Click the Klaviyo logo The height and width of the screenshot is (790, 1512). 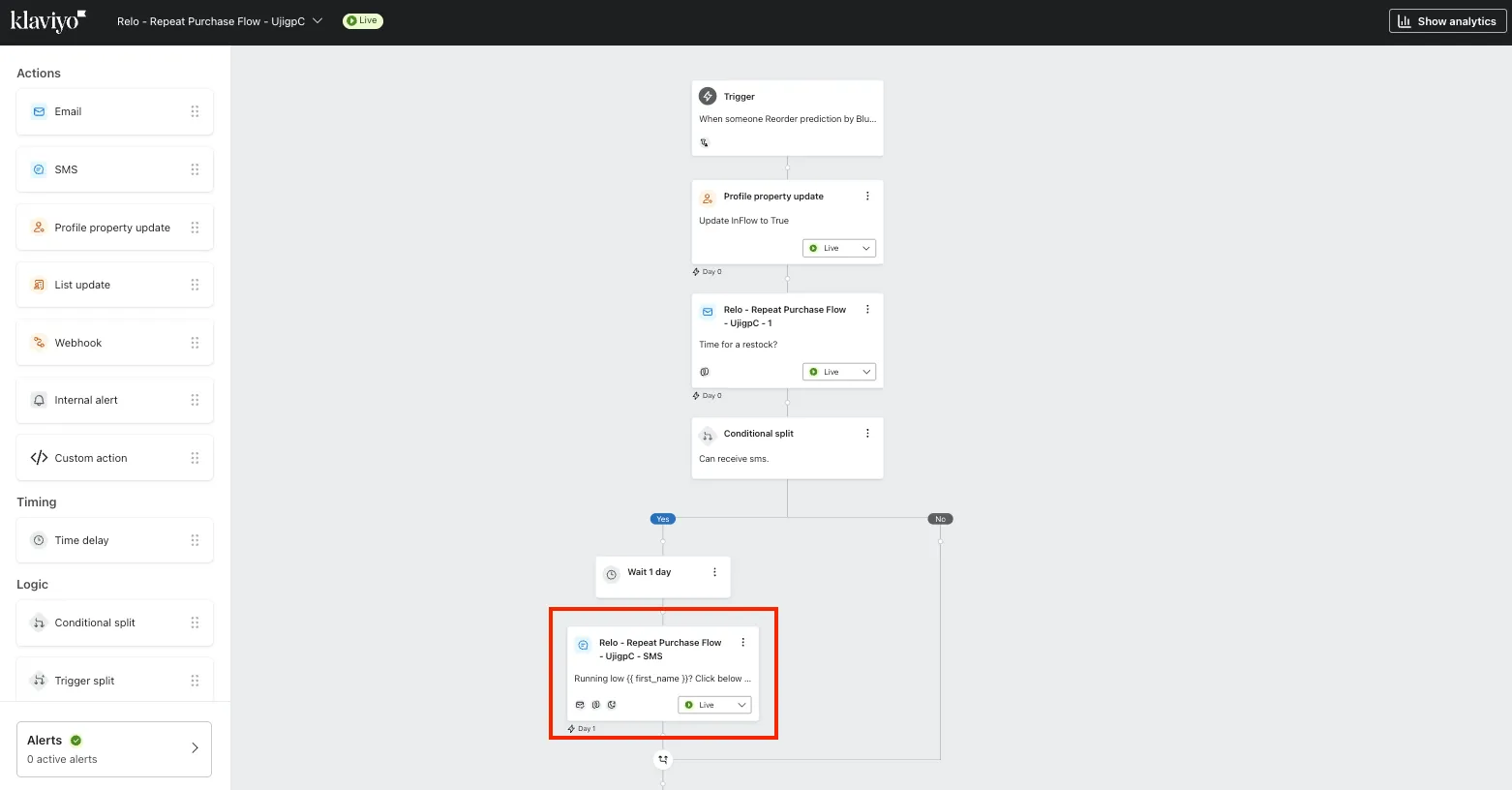point(47,20)
